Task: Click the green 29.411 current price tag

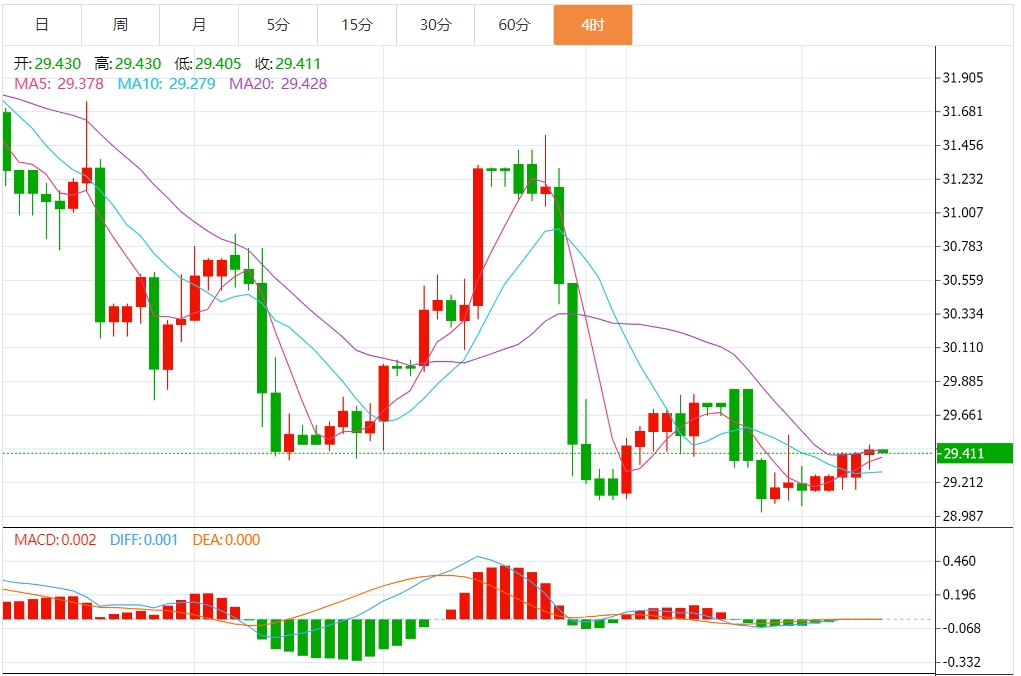Action: [974, 453]
